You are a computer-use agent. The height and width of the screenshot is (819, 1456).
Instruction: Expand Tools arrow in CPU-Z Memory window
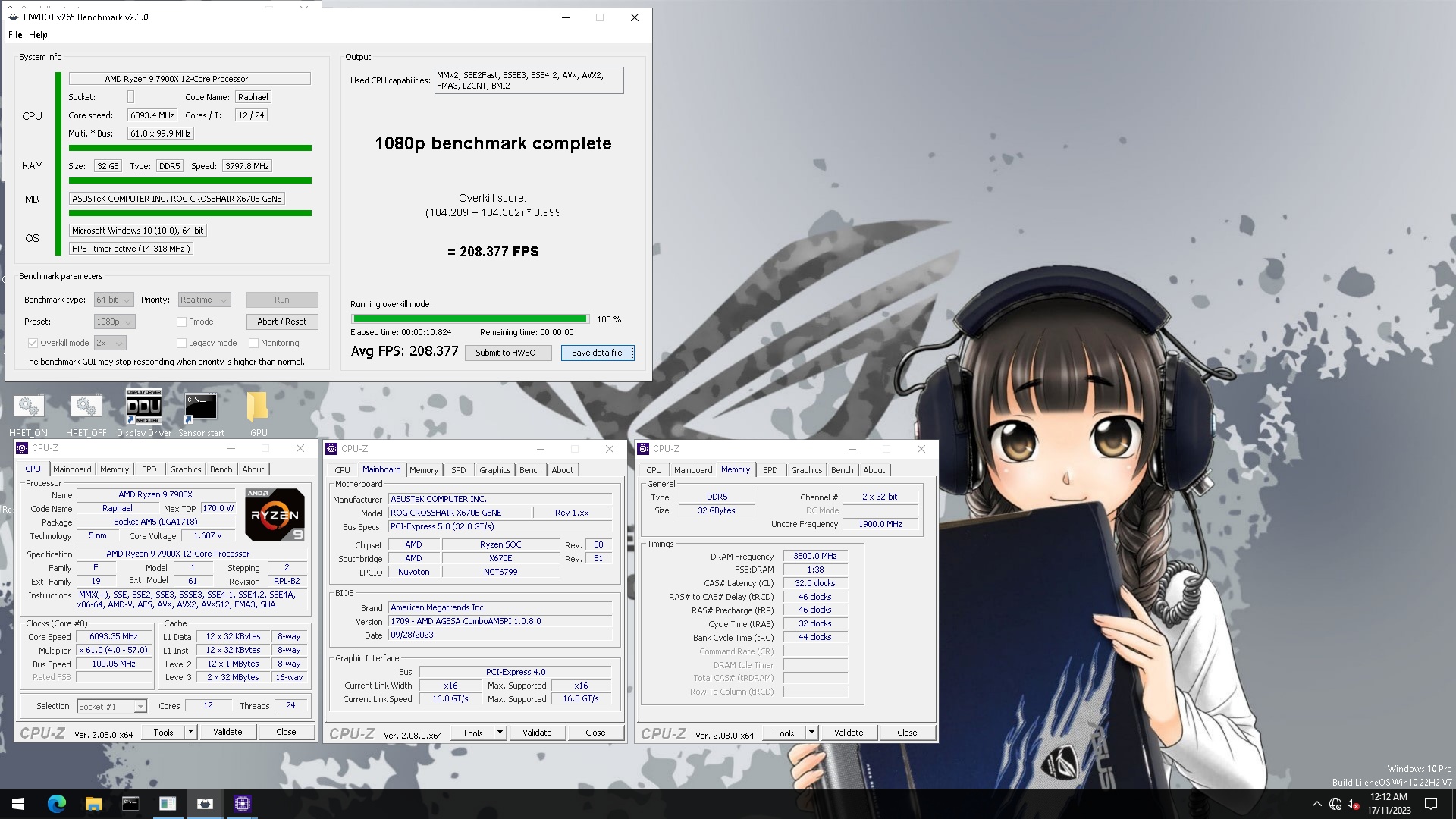[x=811, y=733]
